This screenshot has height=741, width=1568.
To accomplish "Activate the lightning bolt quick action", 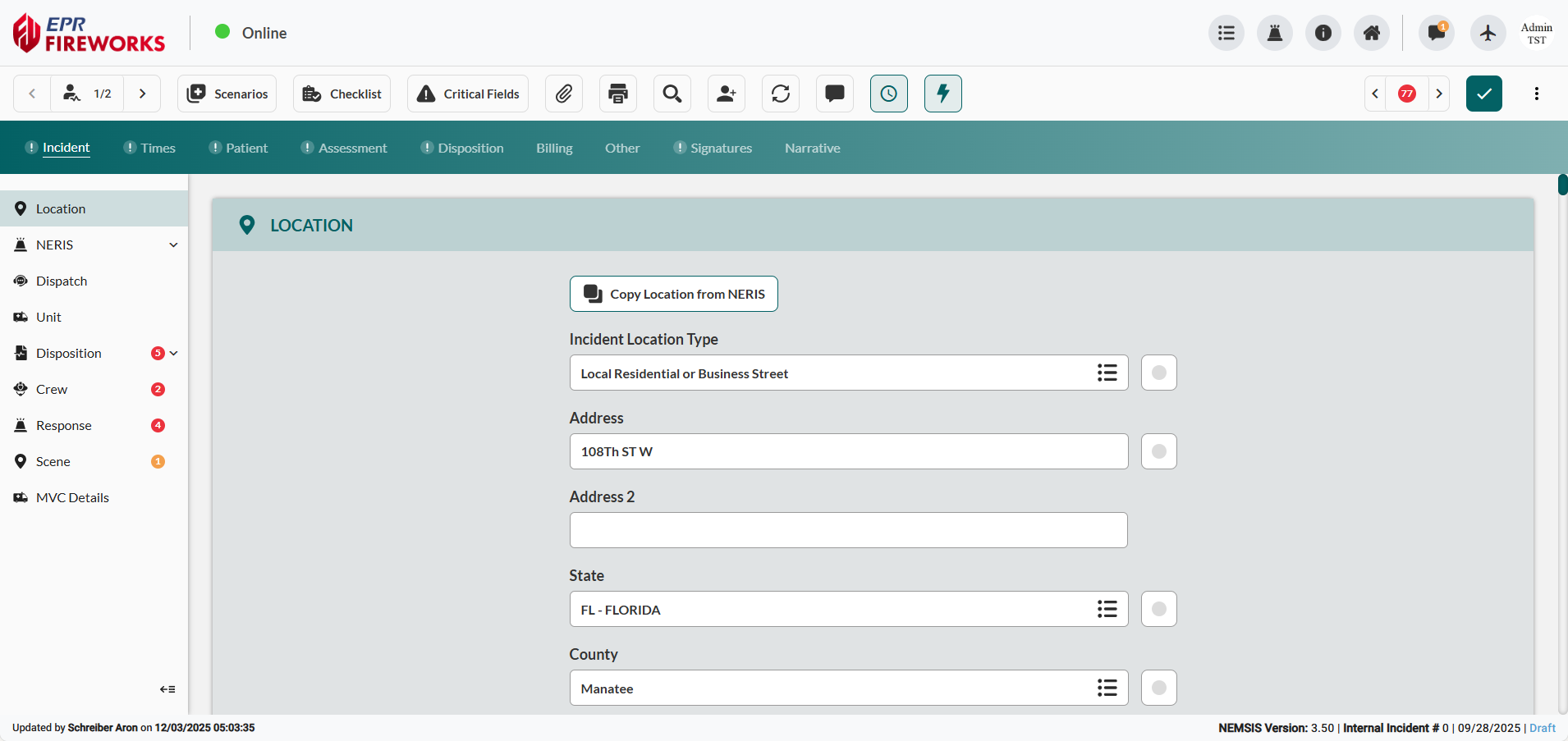I will (942, 94).
